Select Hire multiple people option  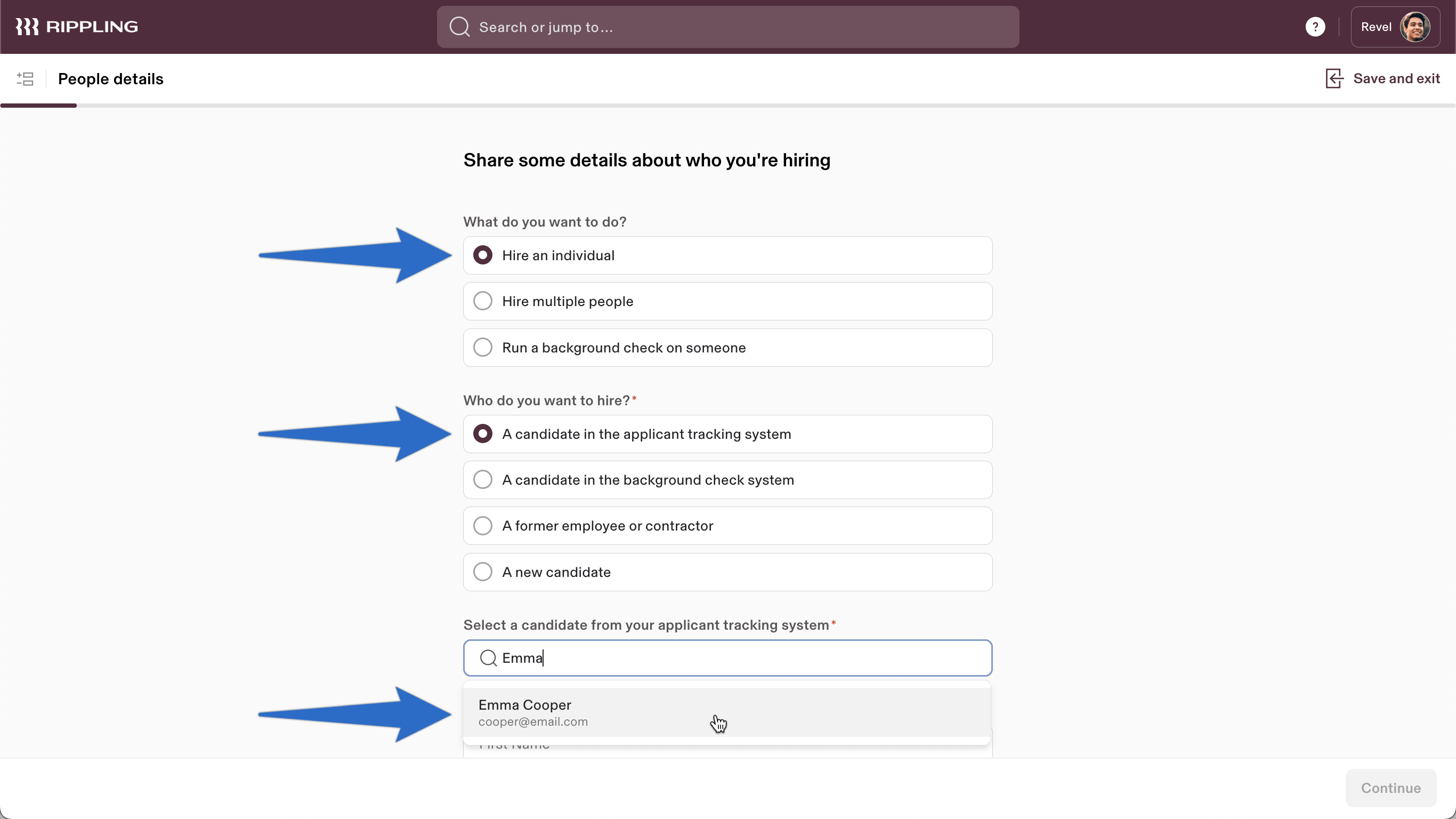pos(482,301)
